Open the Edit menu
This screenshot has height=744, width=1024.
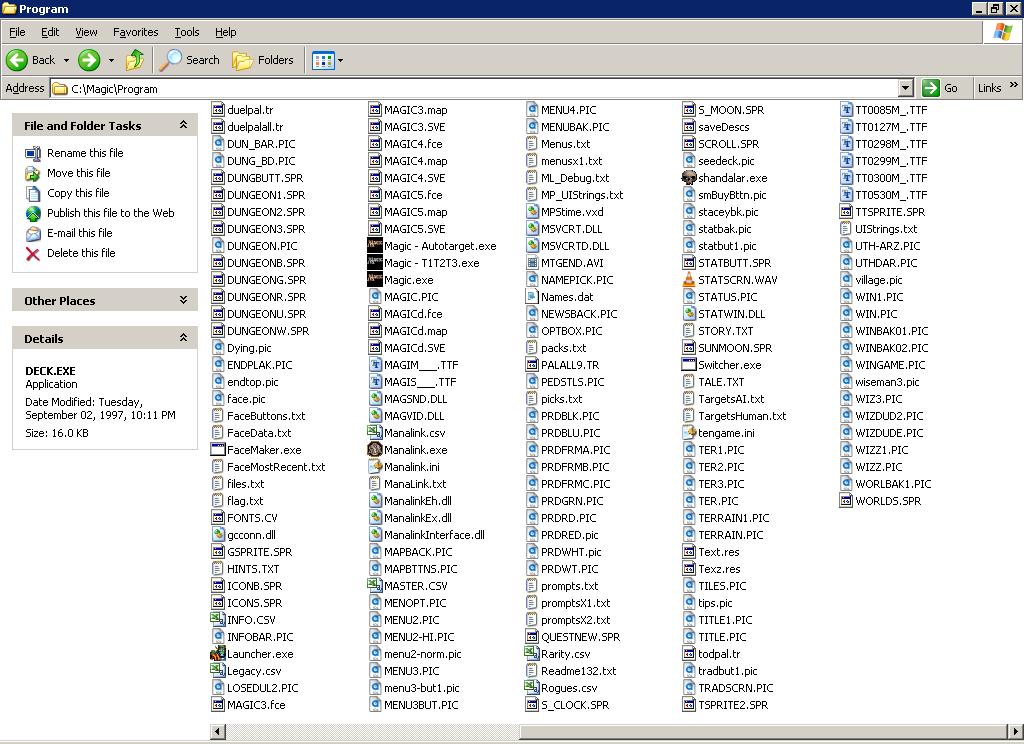[x=50, y=32]
